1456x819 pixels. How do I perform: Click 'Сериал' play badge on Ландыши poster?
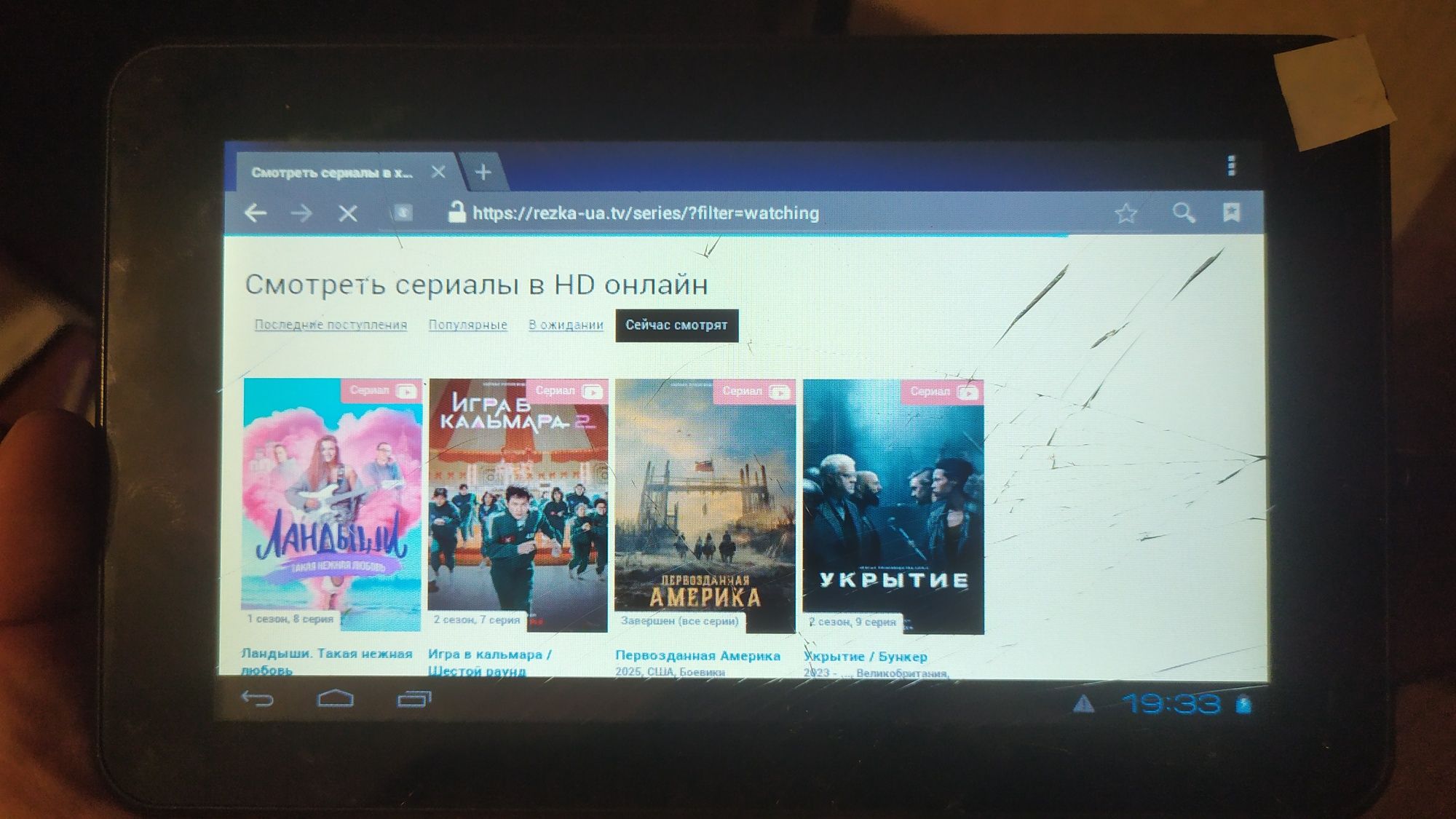point(381,391)
